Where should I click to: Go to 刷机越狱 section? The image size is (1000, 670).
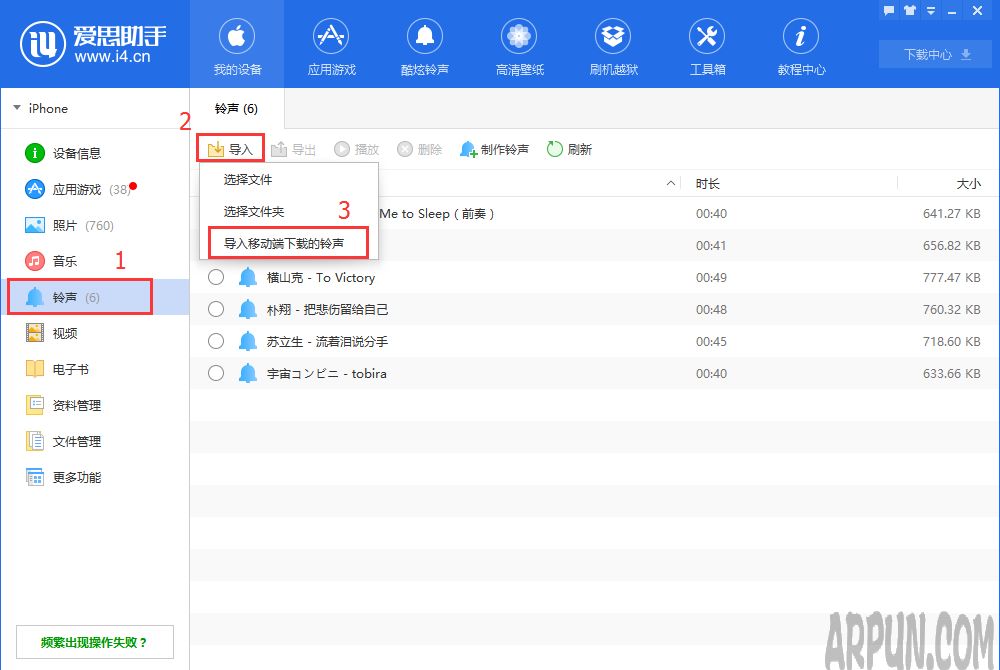(x=612, y=44)
